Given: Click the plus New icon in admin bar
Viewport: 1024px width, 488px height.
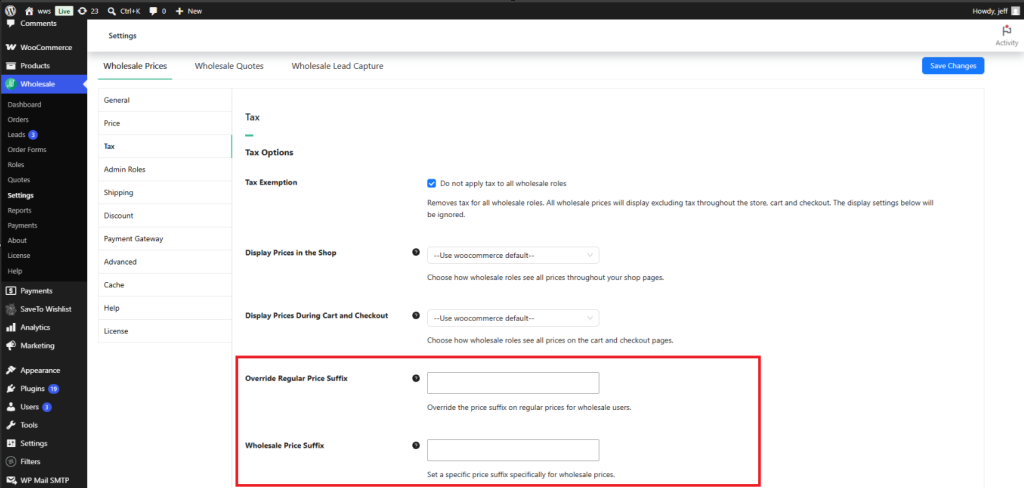Looking at the screenshot, I should 180,11.
